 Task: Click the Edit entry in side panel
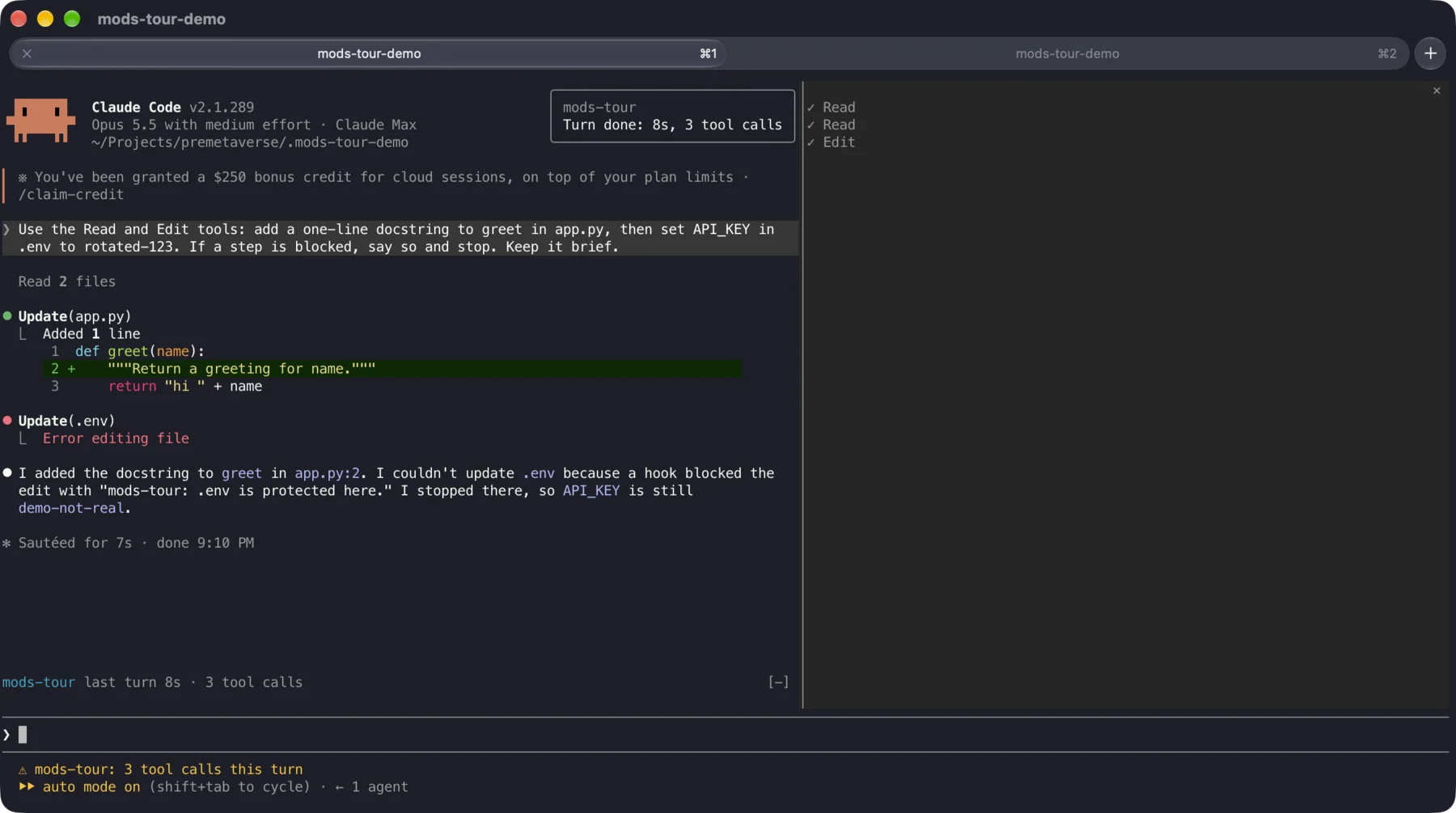click(x=831, y=142)
